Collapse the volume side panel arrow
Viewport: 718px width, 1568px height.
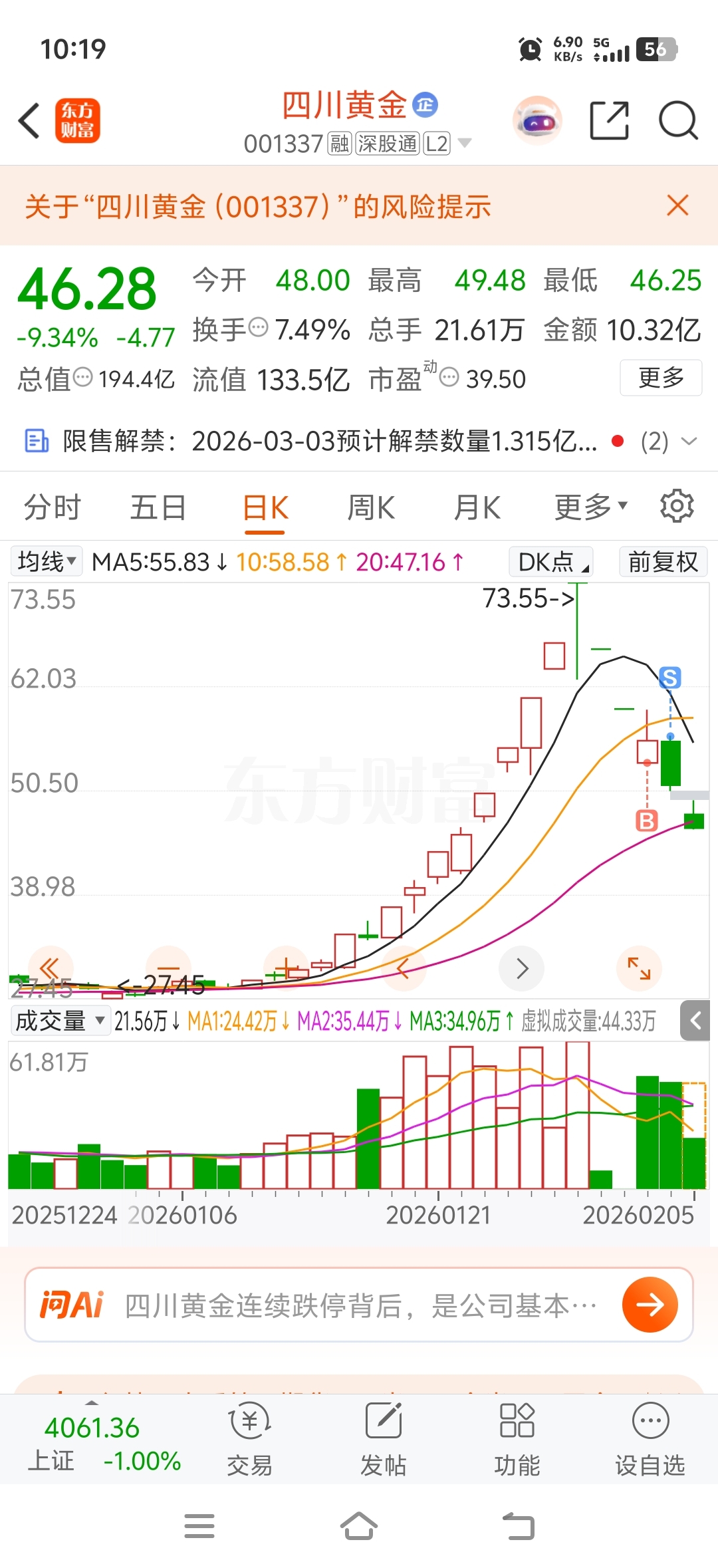(x=695, y=1020)
